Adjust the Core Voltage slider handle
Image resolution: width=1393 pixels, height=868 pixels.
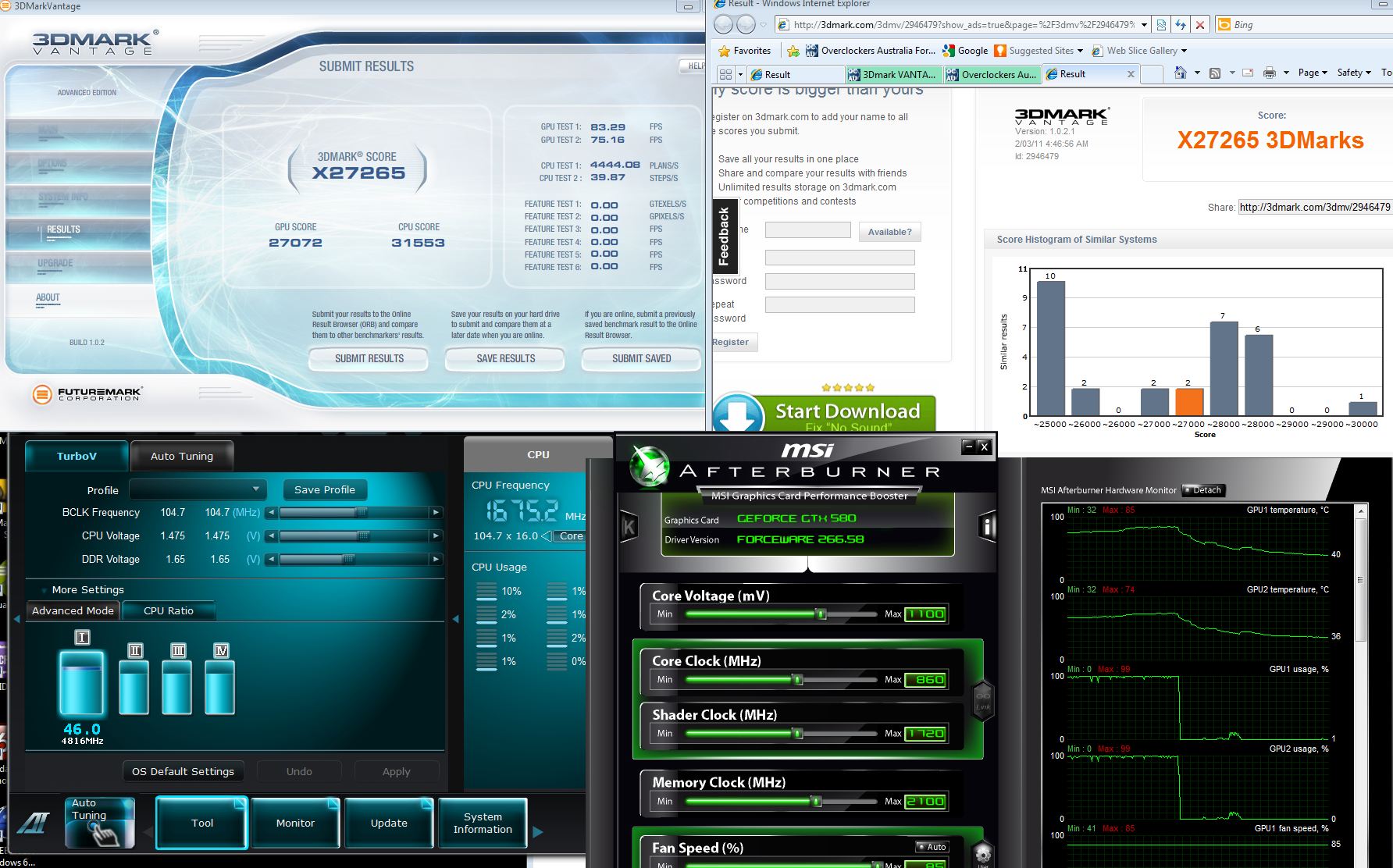[x=821, y=614]
